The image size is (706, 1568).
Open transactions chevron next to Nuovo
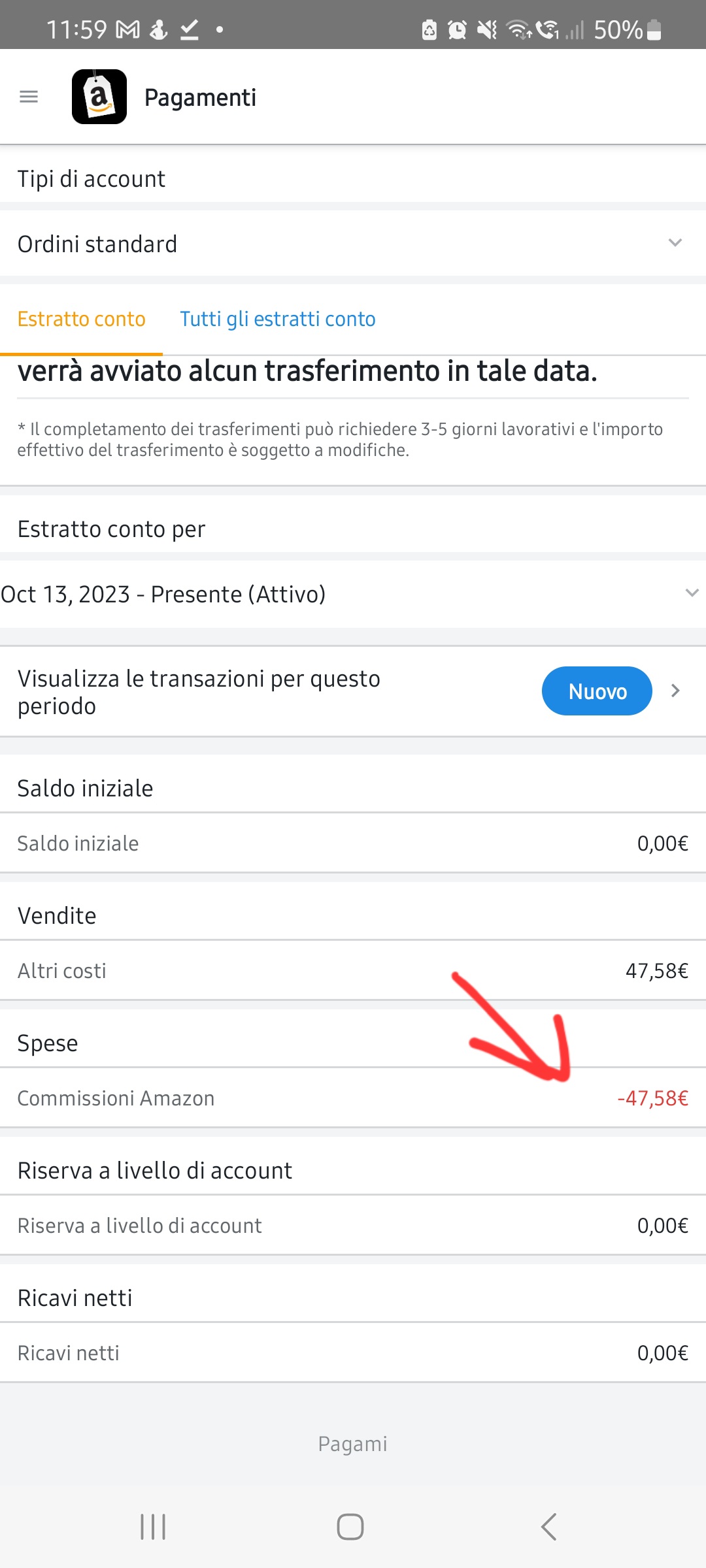(676, 691)
